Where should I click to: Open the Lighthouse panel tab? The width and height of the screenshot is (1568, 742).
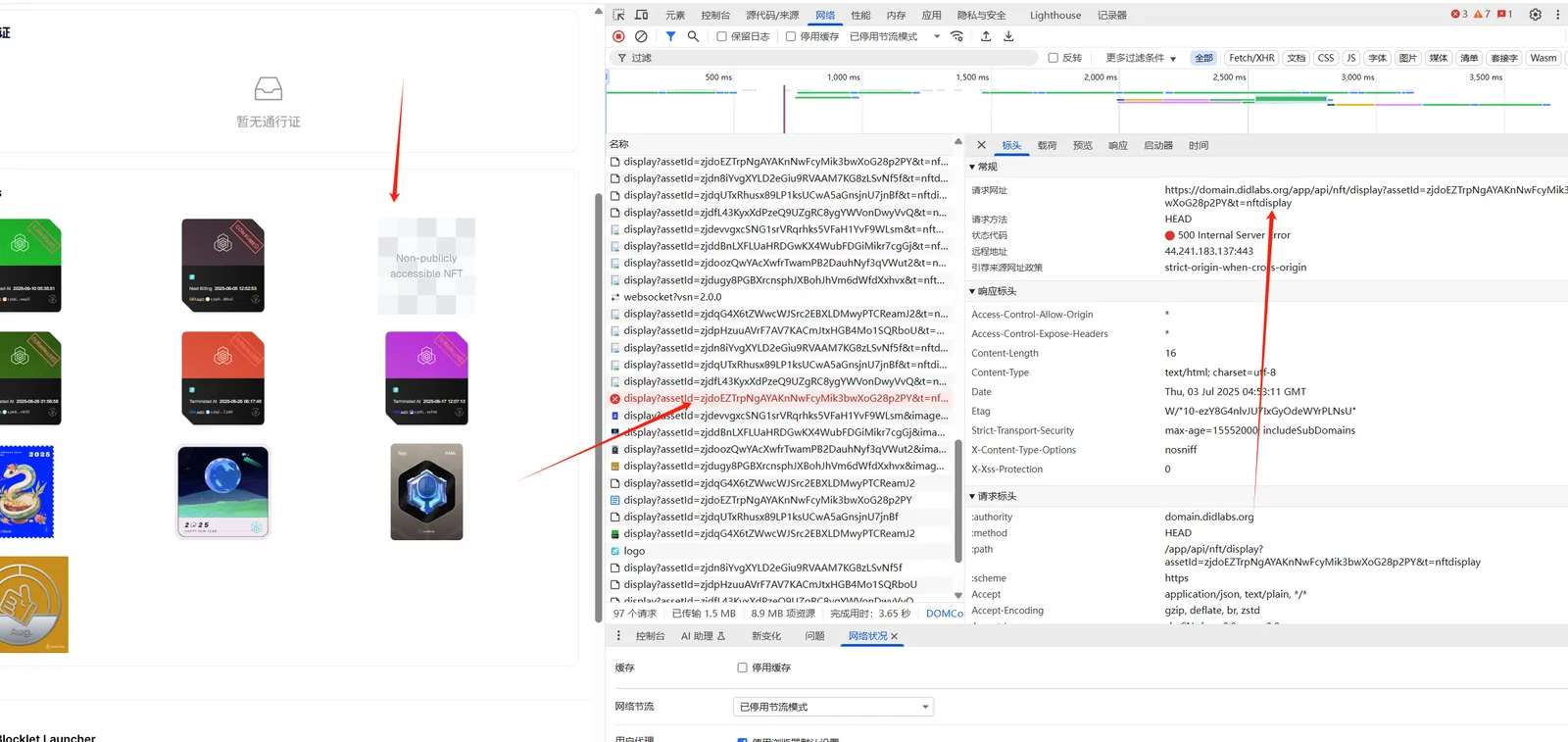tap(1055, 15)
